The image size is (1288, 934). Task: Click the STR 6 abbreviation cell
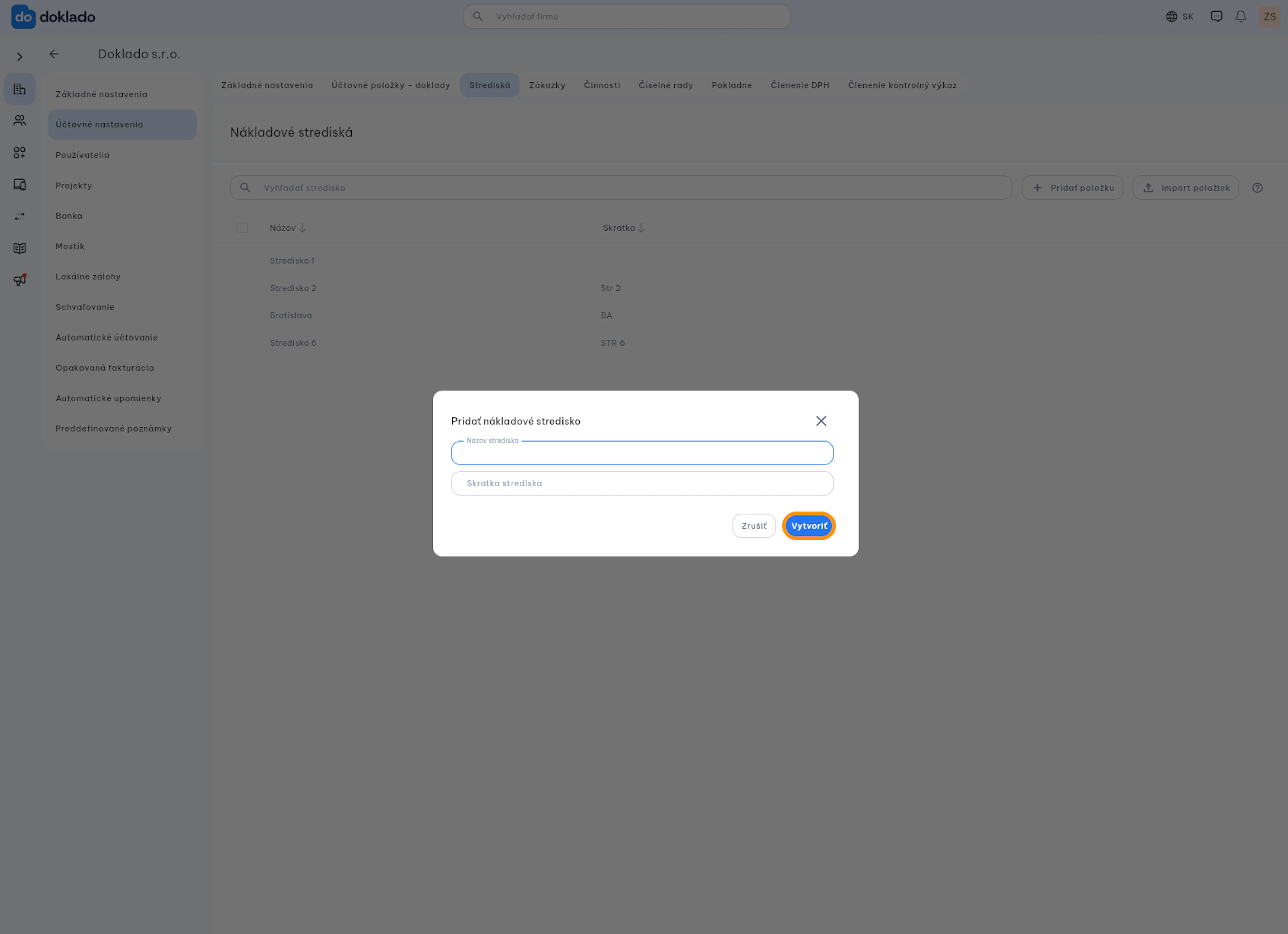(613, 343)
